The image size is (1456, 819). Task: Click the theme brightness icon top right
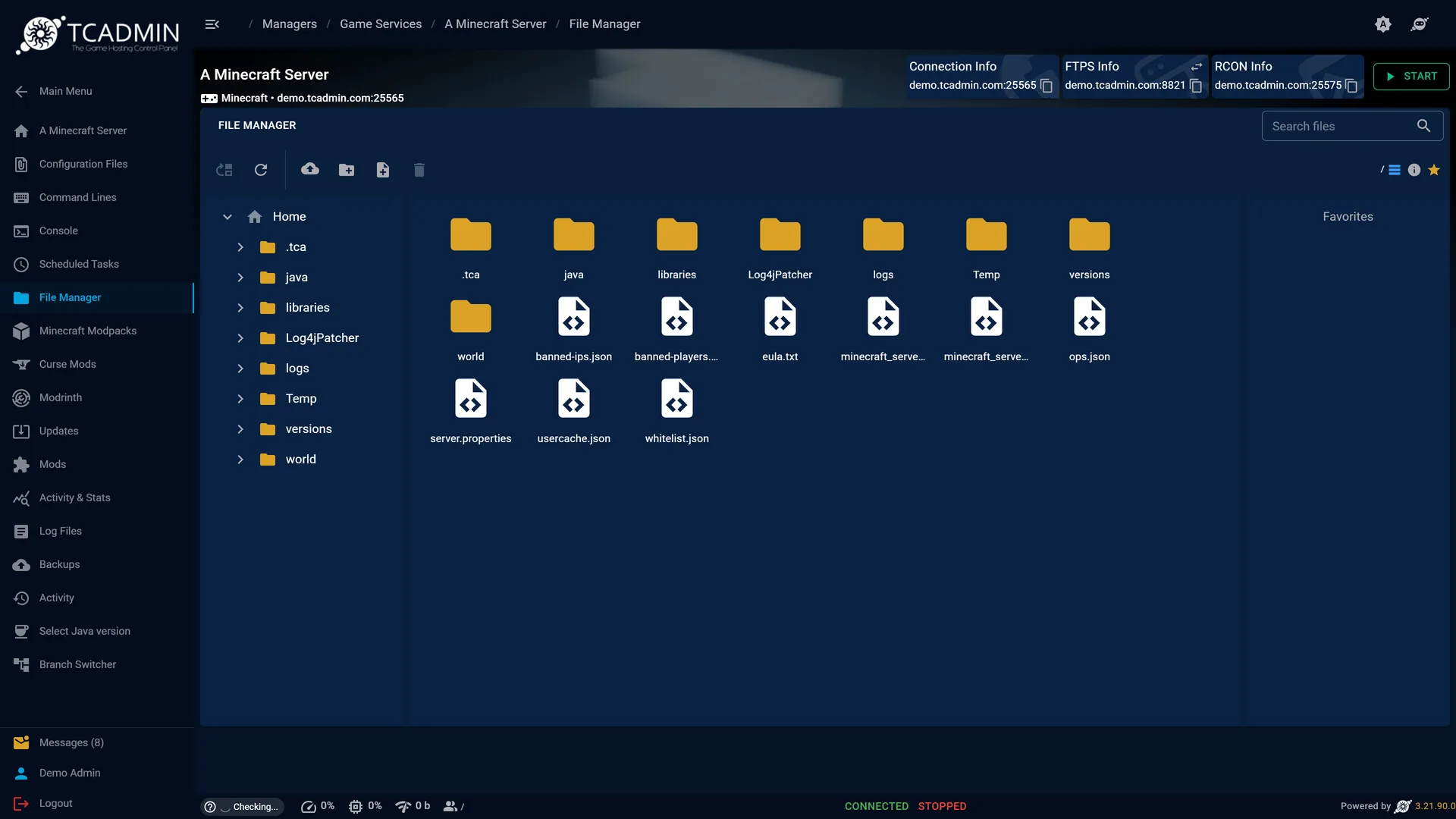point(1383,24)
